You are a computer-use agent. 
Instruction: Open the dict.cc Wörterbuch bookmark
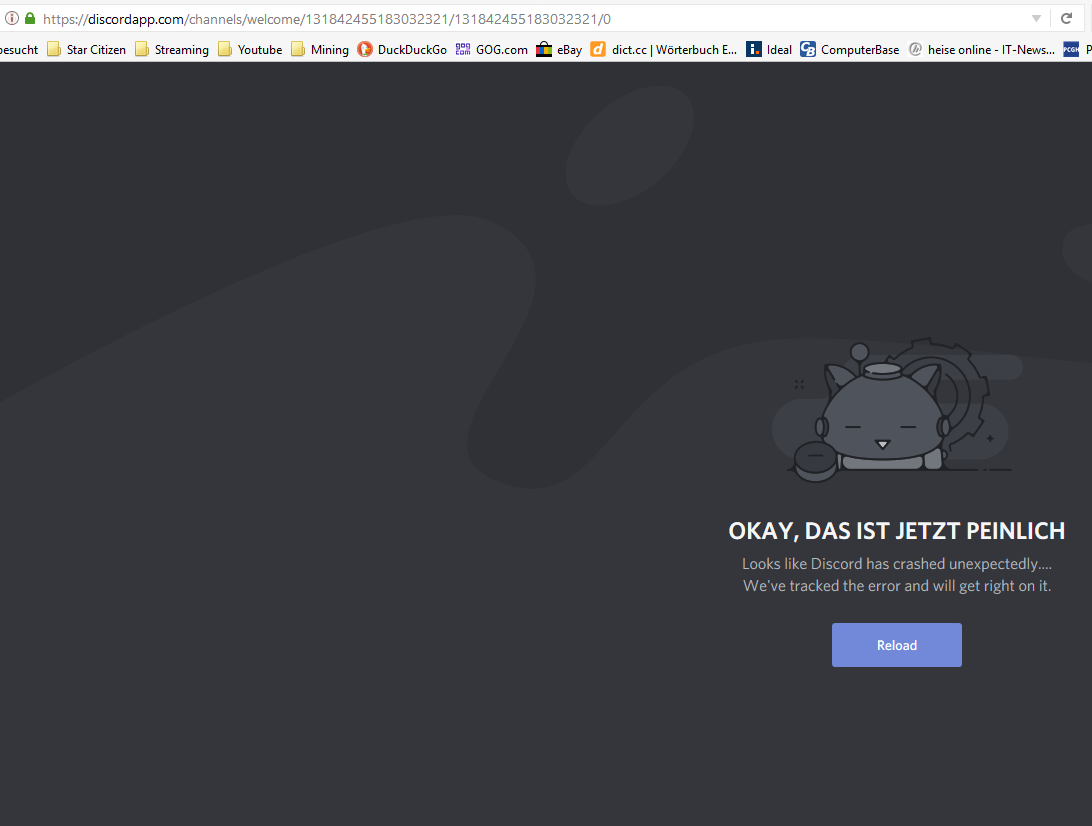664,49
